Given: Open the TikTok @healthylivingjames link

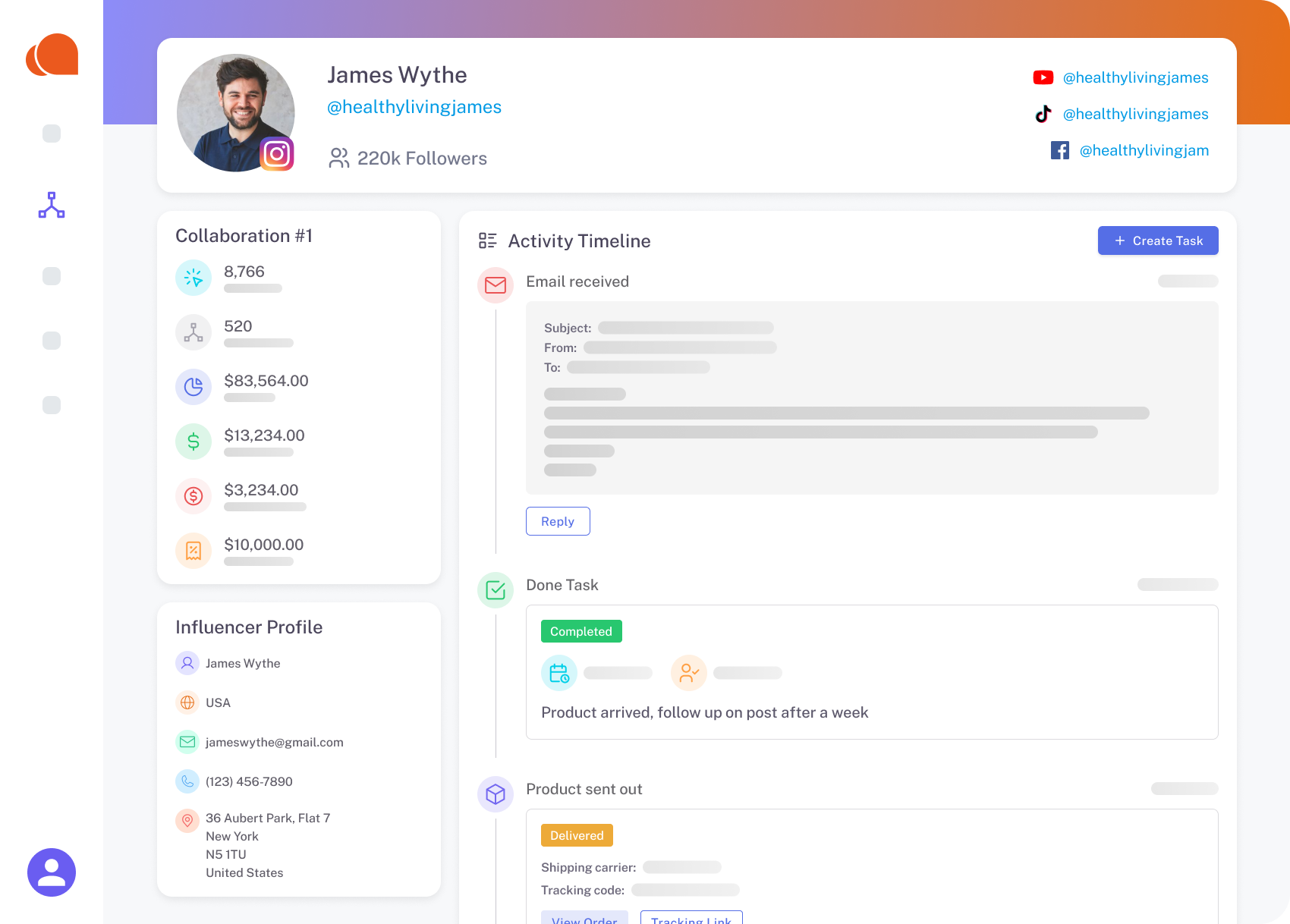Looking at the screenshot, I should pos(1135,114).
